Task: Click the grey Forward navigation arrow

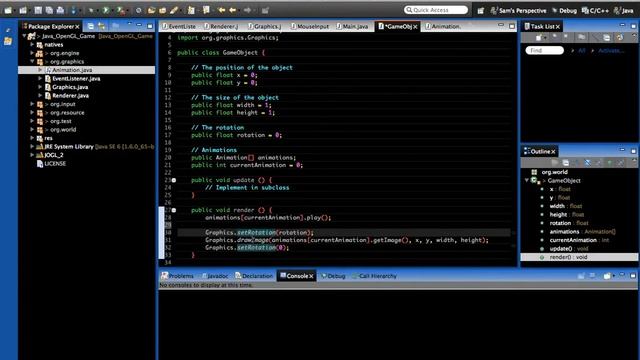Action: (247, 10)
